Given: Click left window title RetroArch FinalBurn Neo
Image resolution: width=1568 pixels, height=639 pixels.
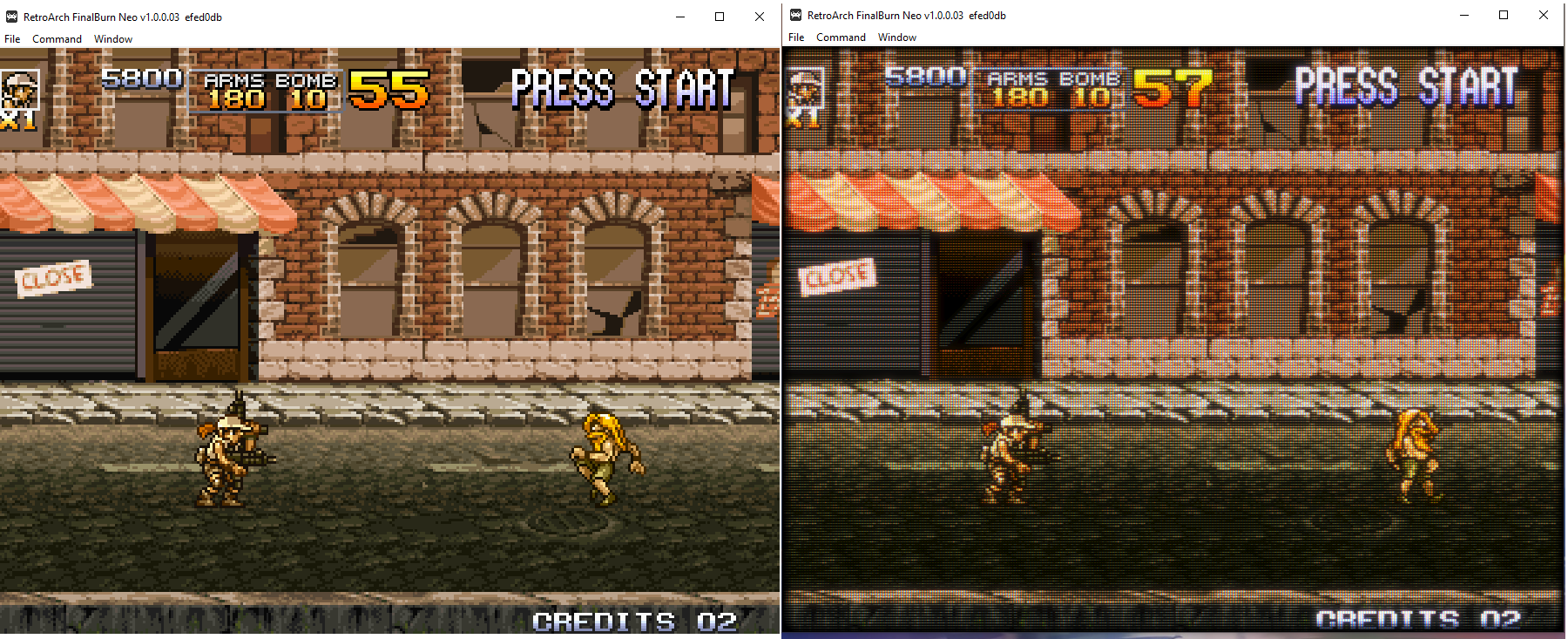Looking at the screenshot, I should [x=123, y=17].
